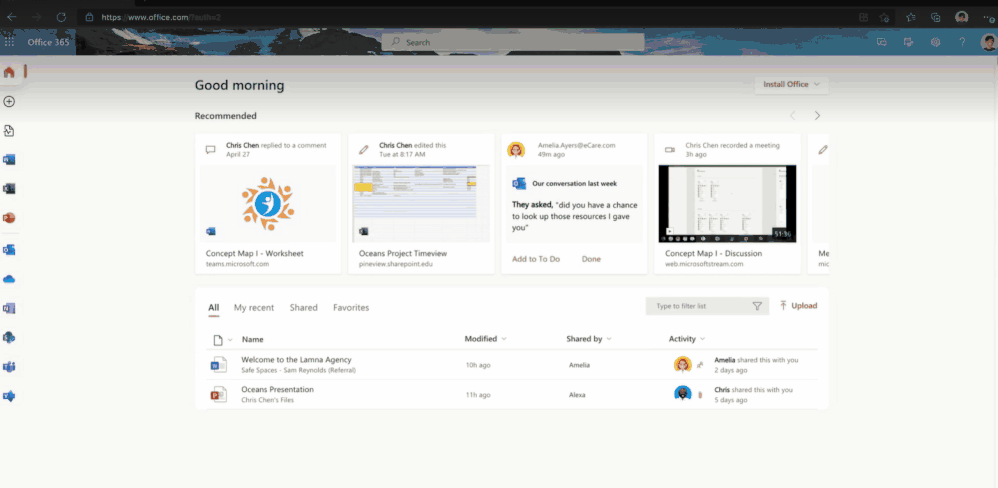Image resolution: width=998 pixels, height=488 pixels.
Task: Open the Activity column dropdown
Action: coord(687,339)
